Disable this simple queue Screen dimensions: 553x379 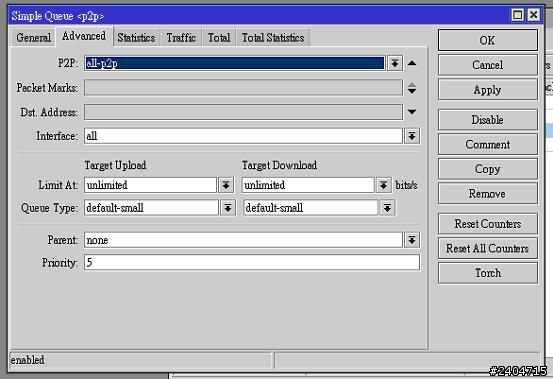(x=488, y=120)
